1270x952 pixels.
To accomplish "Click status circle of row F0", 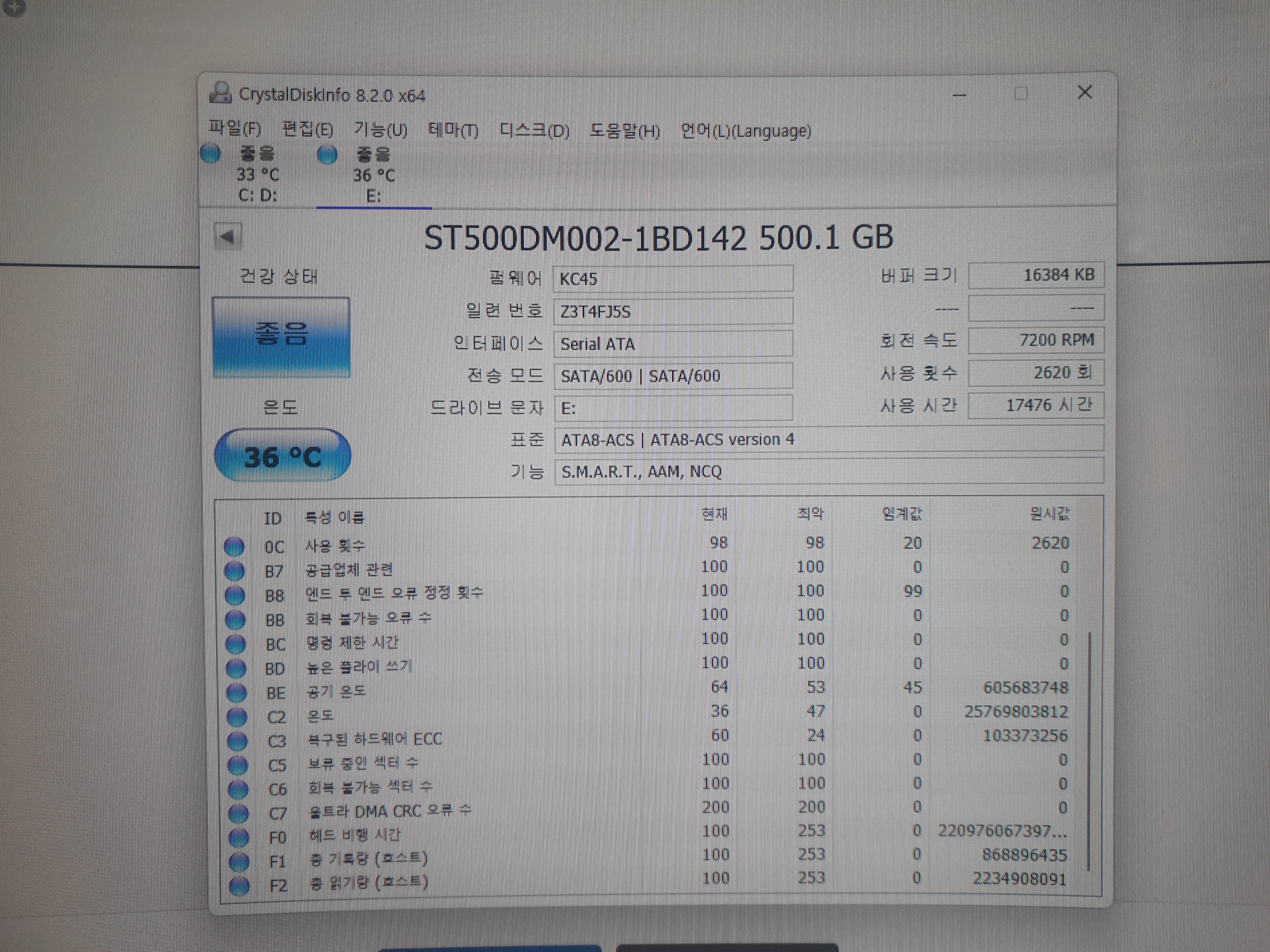I will [x=239, y=838].
